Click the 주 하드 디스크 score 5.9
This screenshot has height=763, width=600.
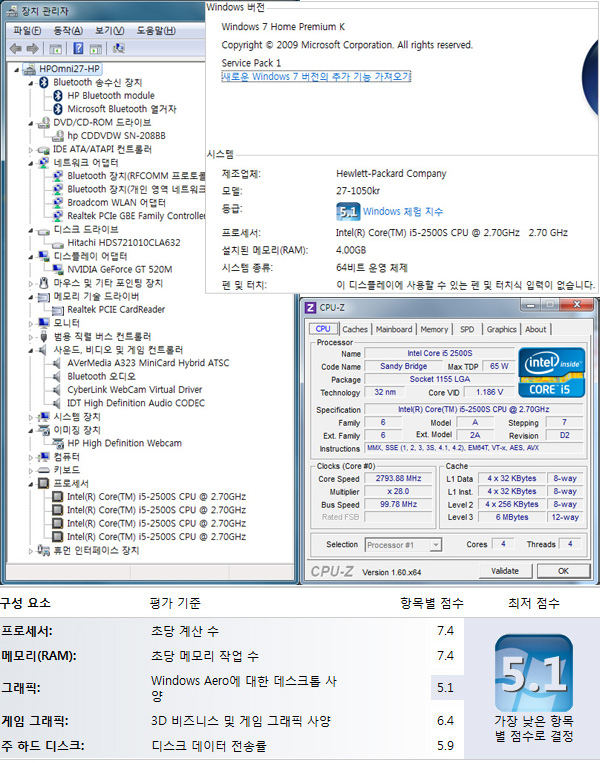(x=445, y=745)
